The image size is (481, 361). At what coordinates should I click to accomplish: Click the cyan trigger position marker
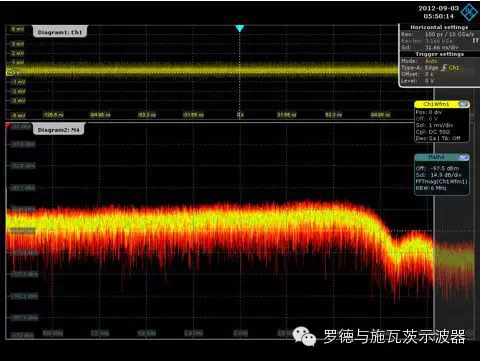tap(239, 28)
